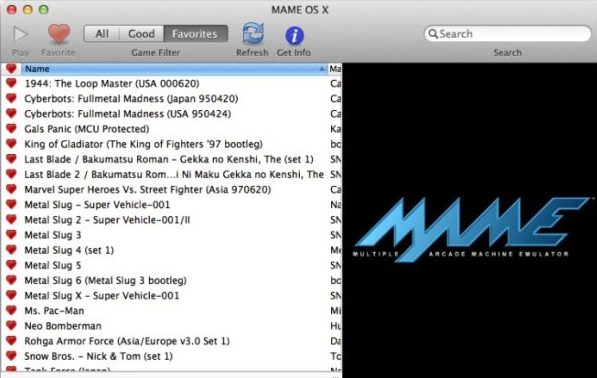Switch Game Filter to All

pos(102,34)
